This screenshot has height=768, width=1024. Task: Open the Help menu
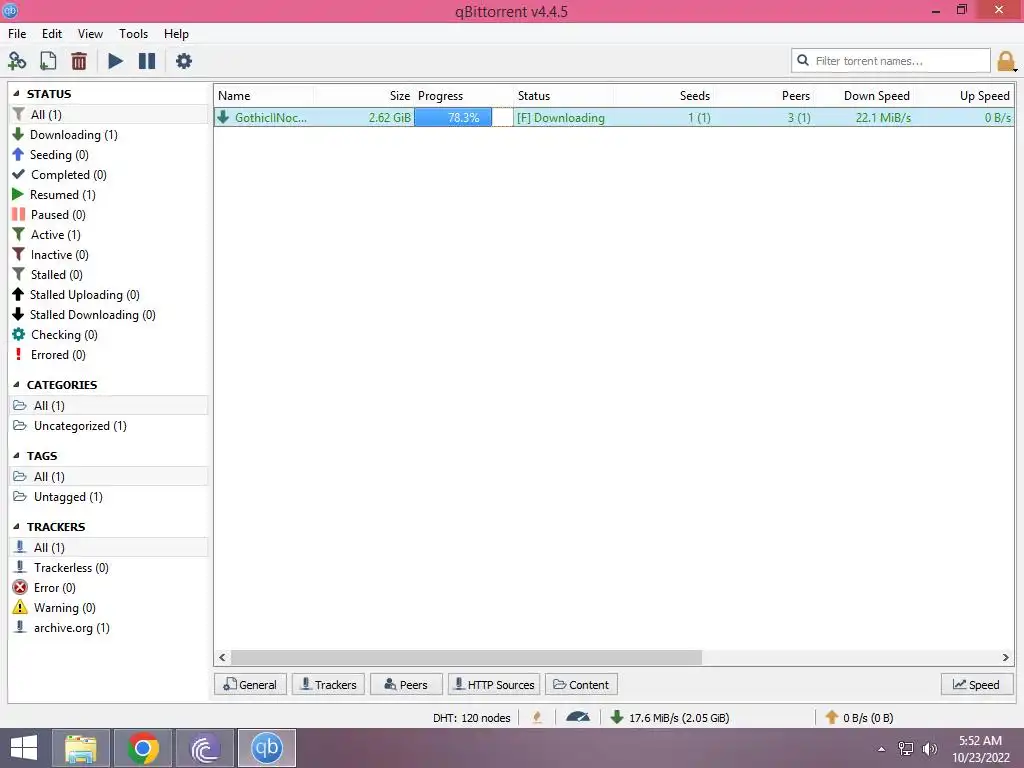click(176, 33)
